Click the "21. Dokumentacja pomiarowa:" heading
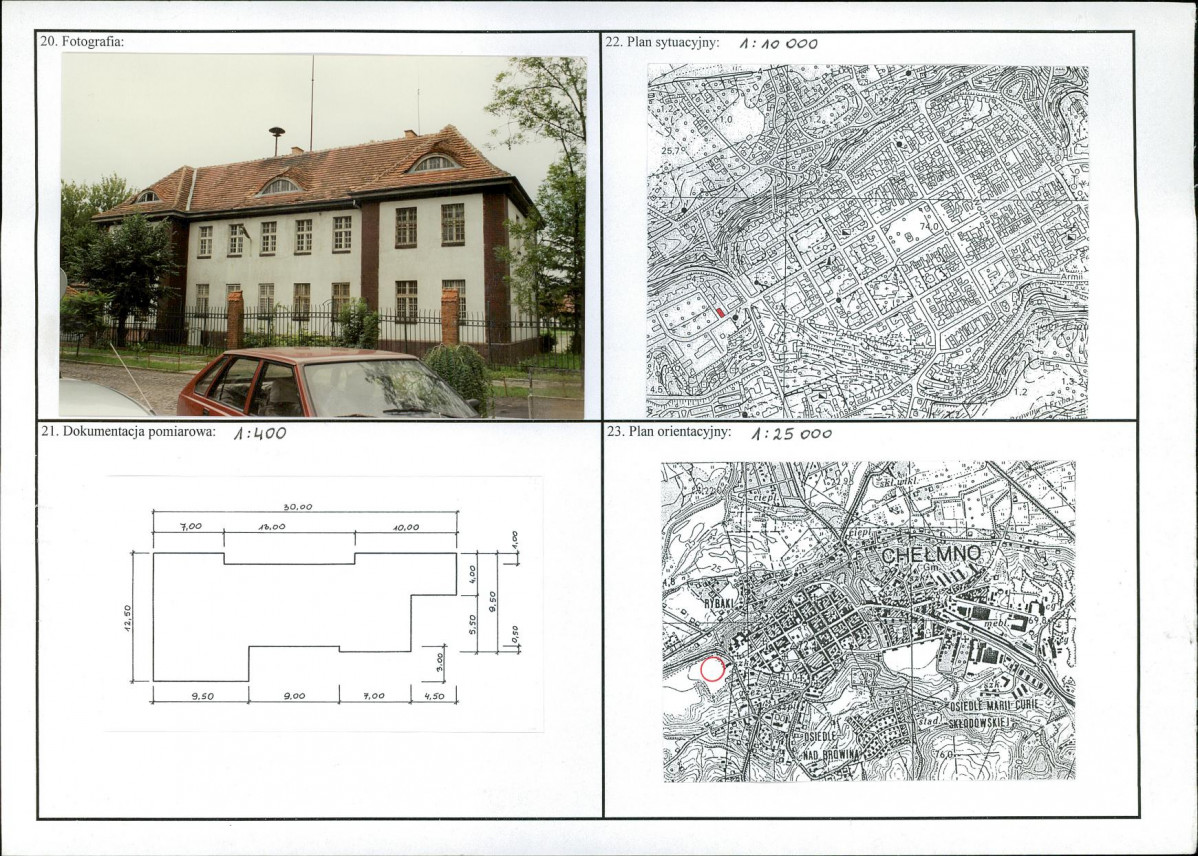This screenshot has height=856, width=1198. point(128,431)
